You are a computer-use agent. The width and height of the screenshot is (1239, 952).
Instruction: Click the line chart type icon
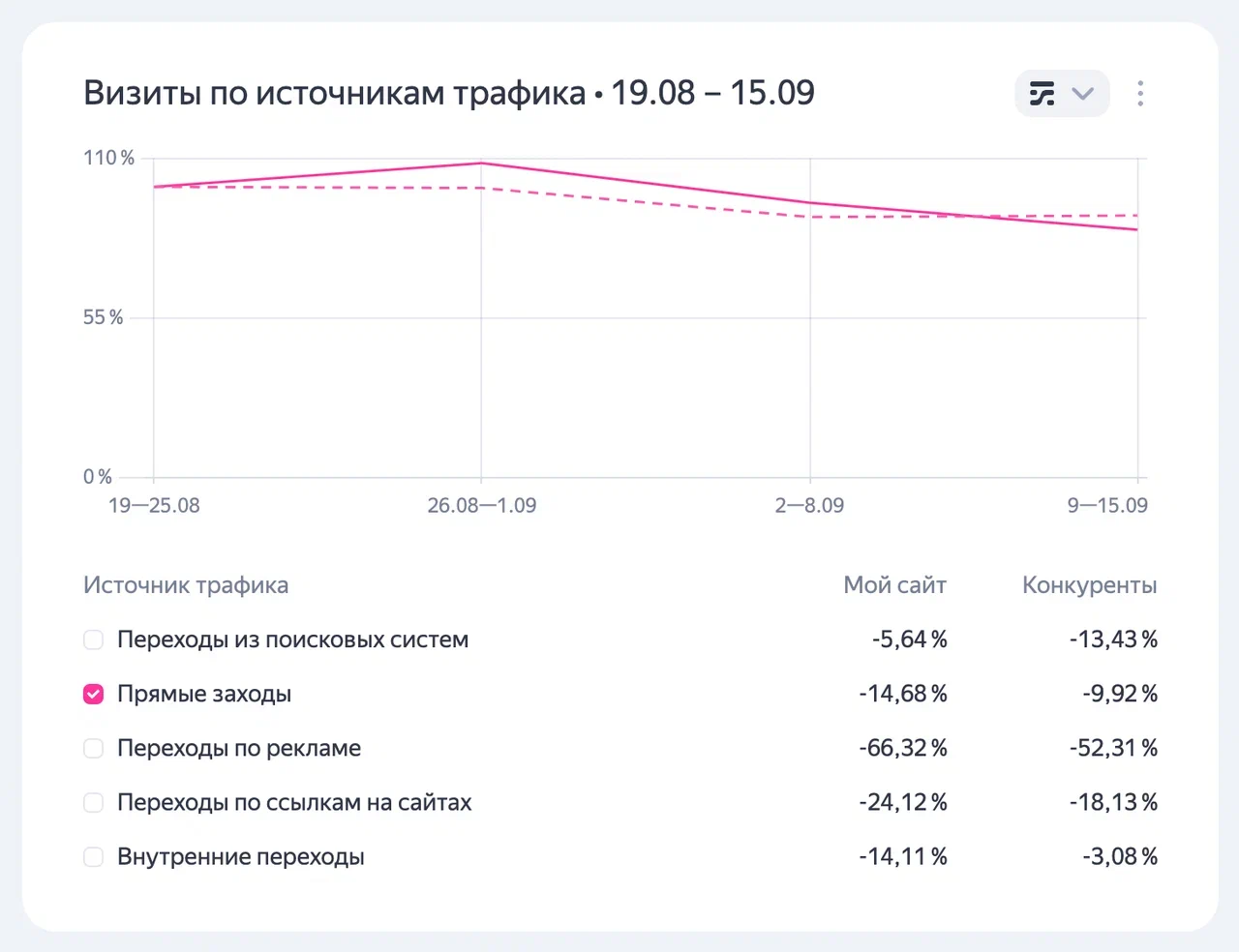1043,94
